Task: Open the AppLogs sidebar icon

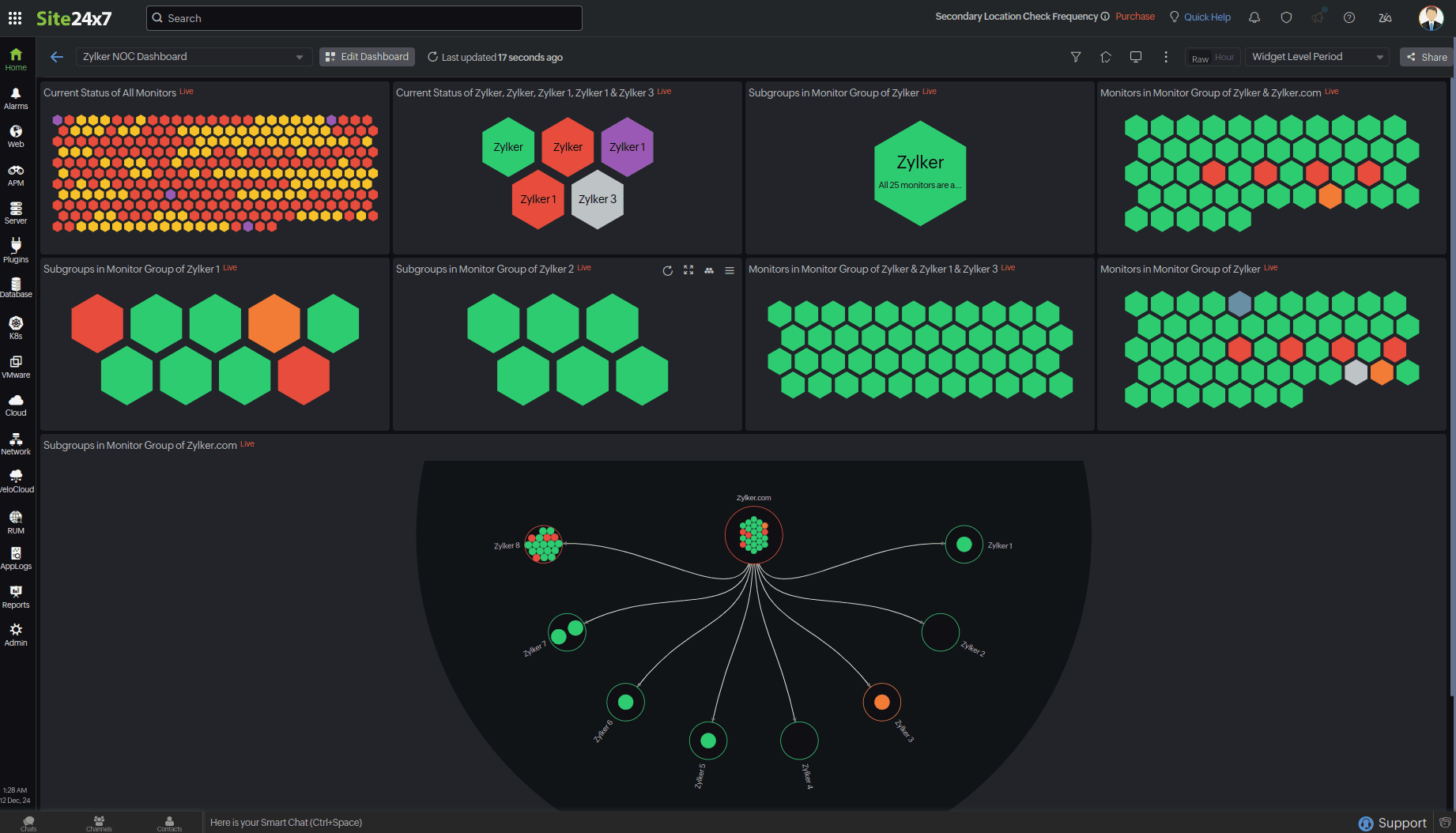Action: 16,558
